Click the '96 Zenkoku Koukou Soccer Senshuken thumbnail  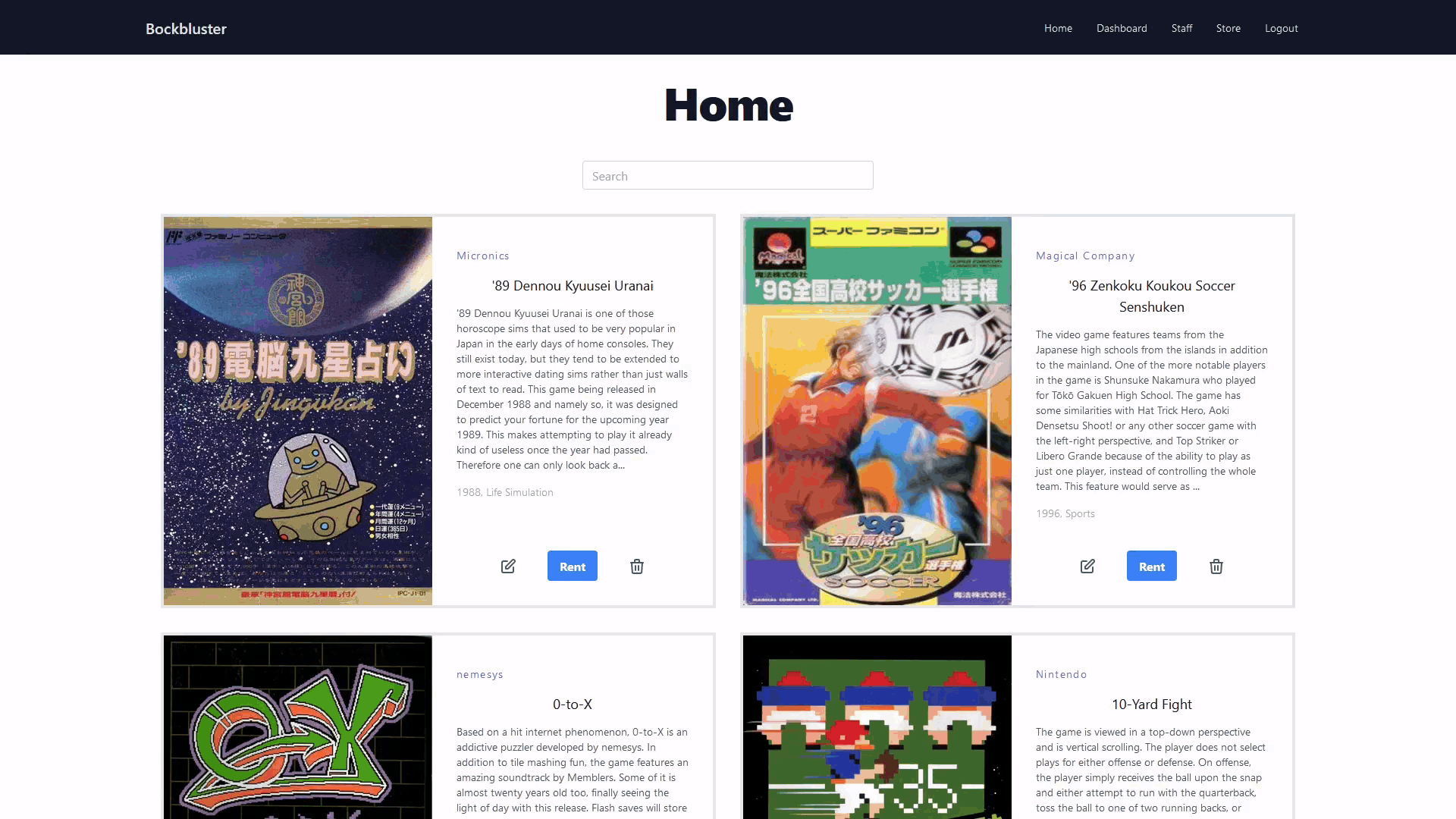[877, 411]
